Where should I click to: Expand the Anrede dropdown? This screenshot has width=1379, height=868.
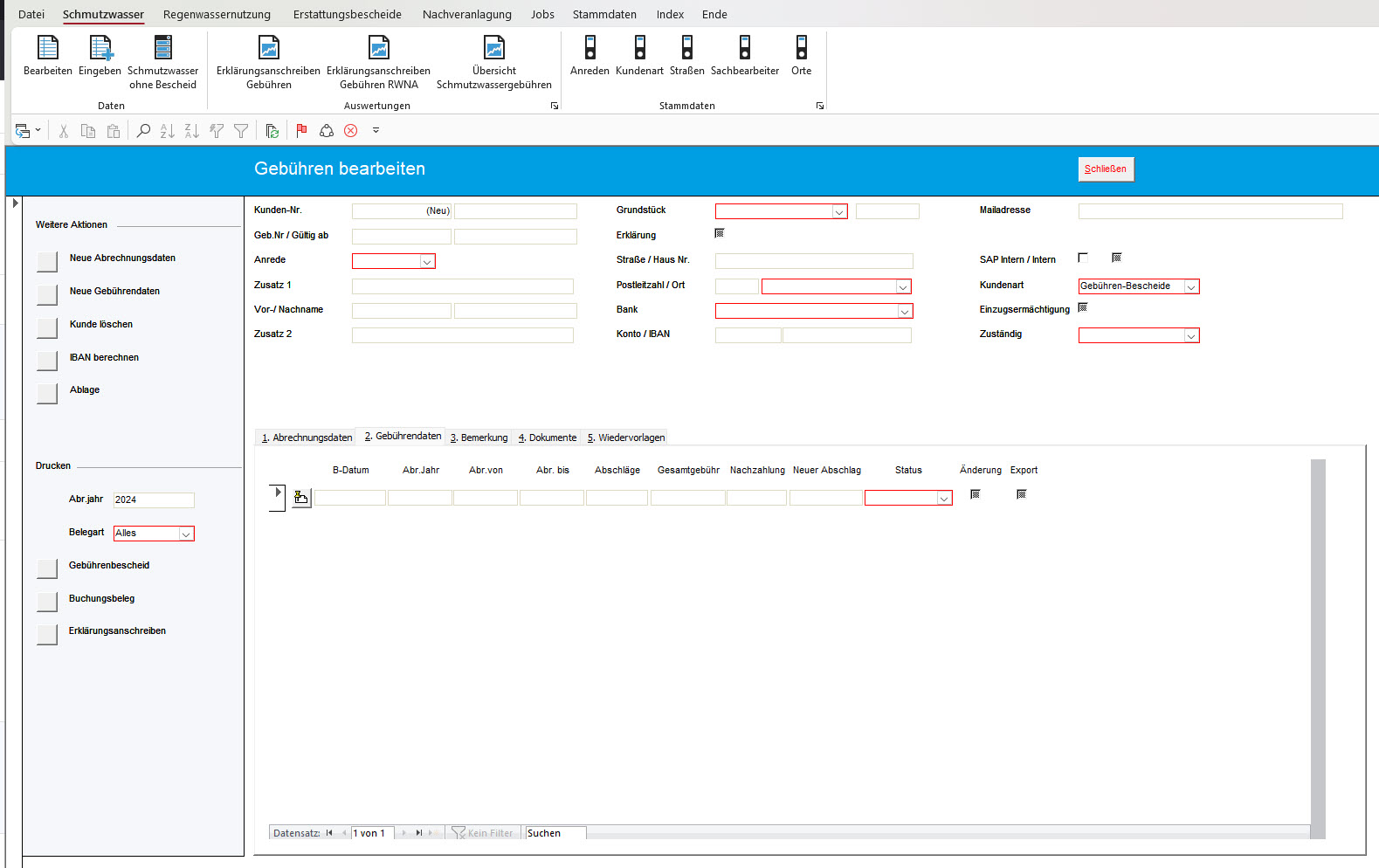tap(427, 261)
